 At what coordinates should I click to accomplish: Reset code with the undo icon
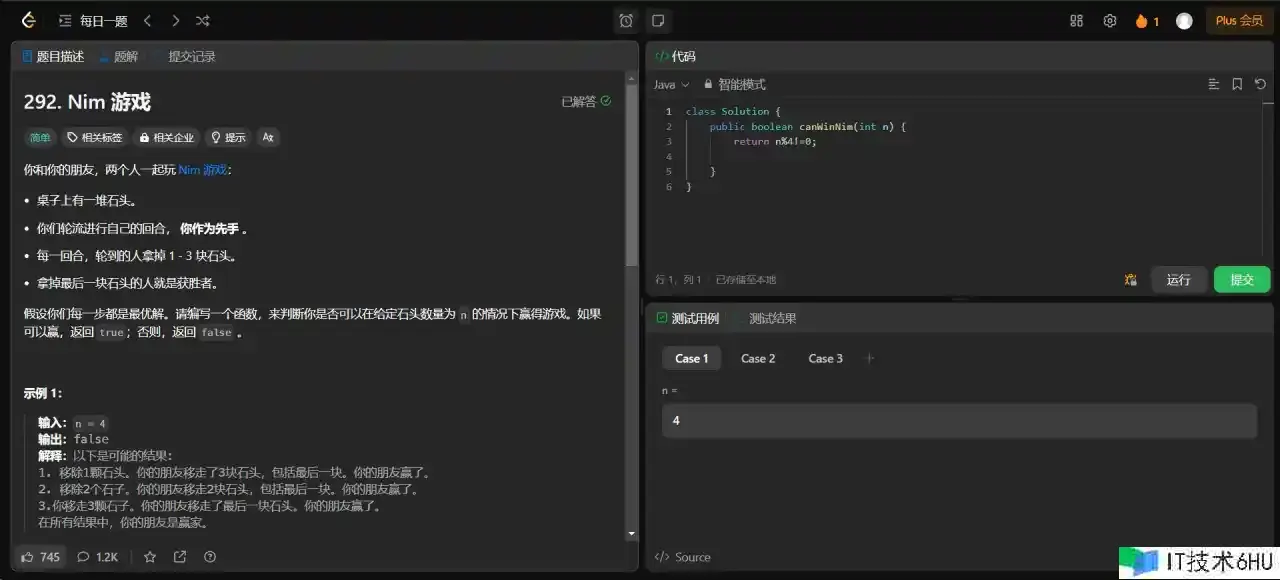coord(1260,84)
